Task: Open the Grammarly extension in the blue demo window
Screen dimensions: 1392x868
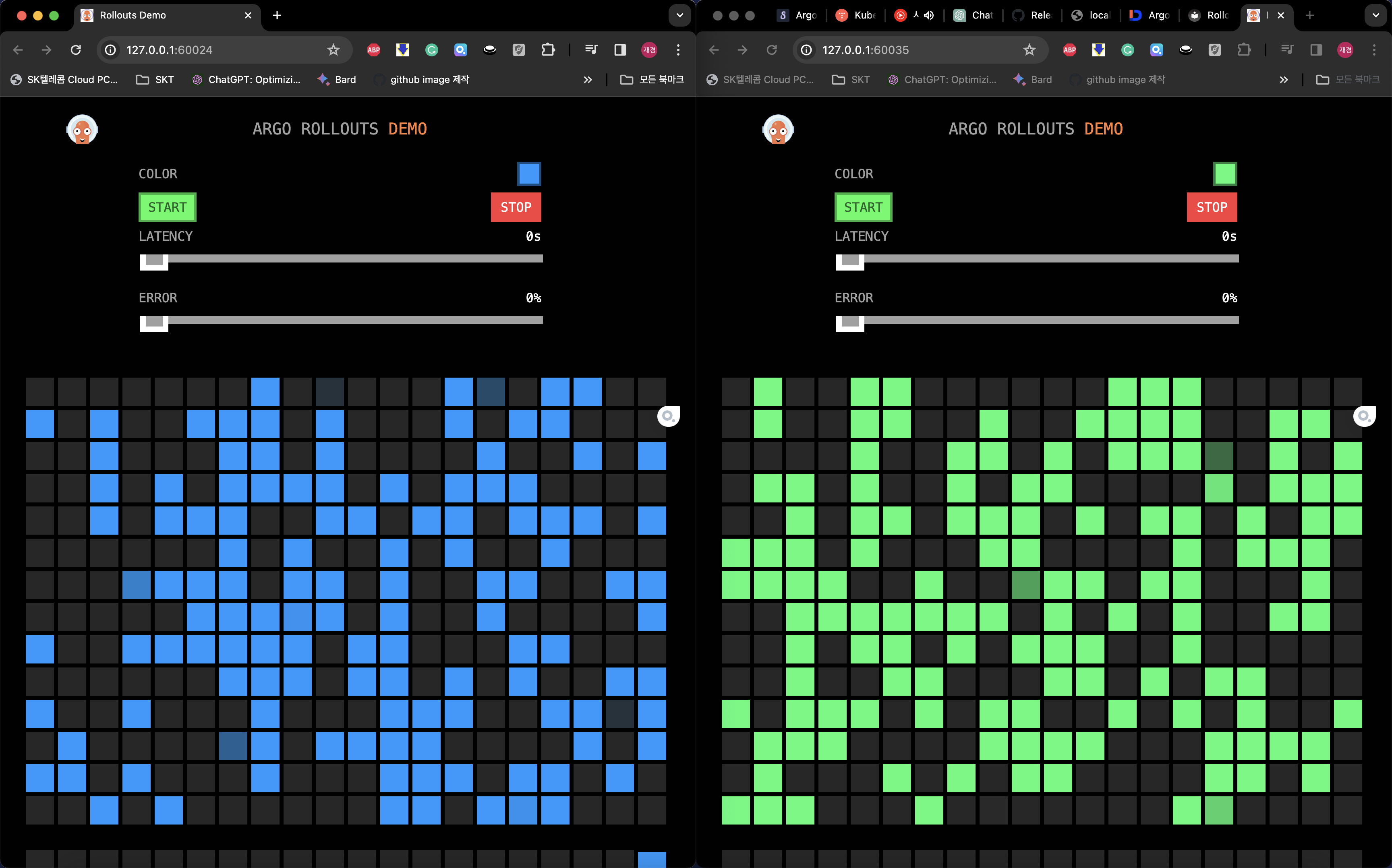Action: point(432,50)
